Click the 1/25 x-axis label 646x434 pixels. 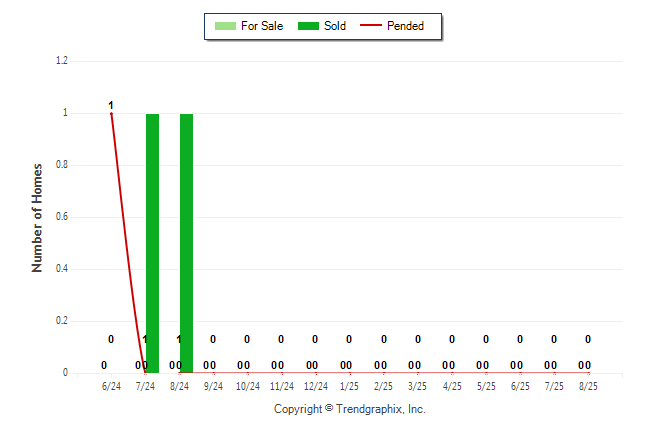click(x=349, y=386)
